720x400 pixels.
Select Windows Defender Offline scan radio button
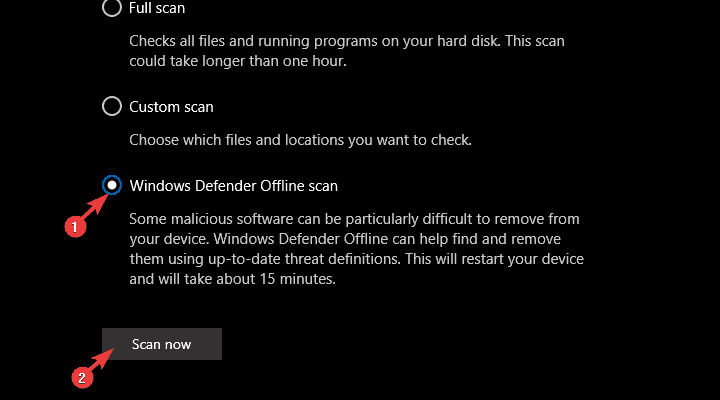point(112,185)
